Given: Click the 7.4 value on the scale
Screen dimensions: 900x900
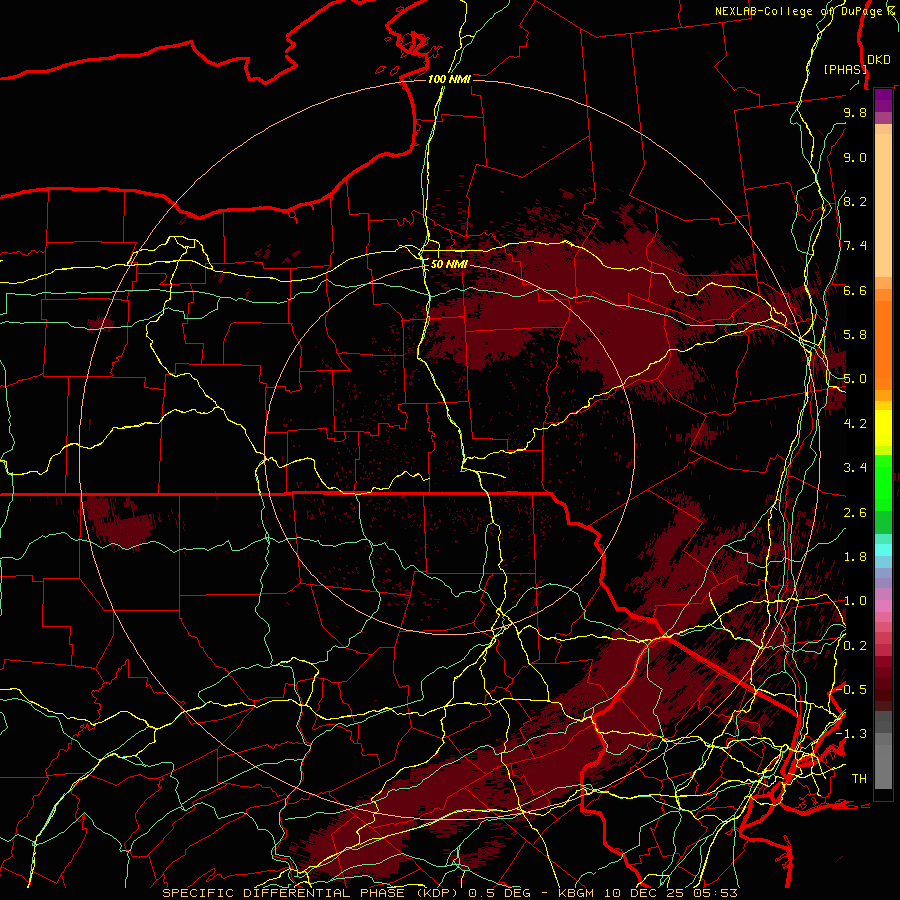Looking at the screenshot, I should click(855, 246).
